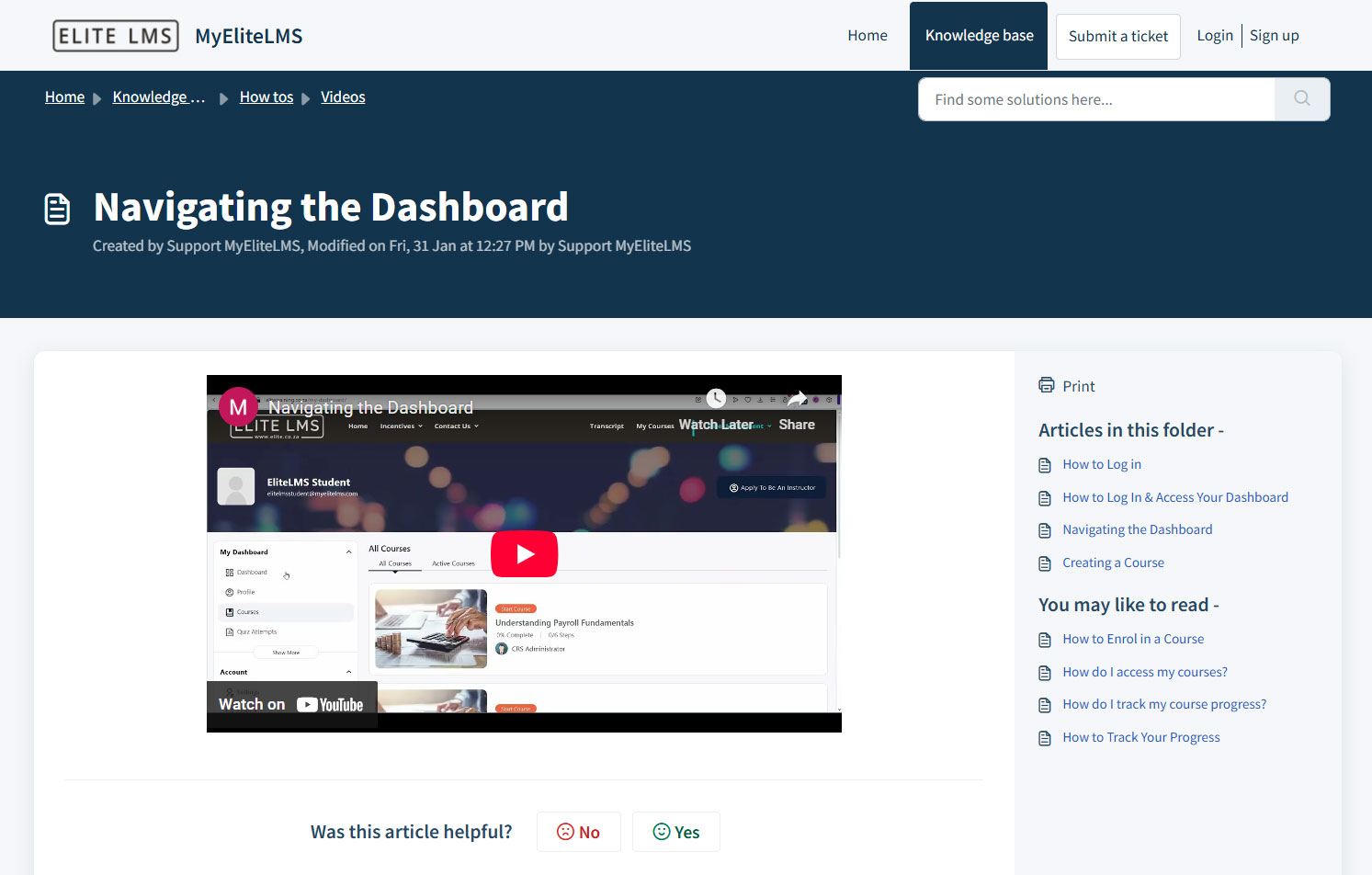
Task: Open the Knowledge base tab
Action: [979, 36]
